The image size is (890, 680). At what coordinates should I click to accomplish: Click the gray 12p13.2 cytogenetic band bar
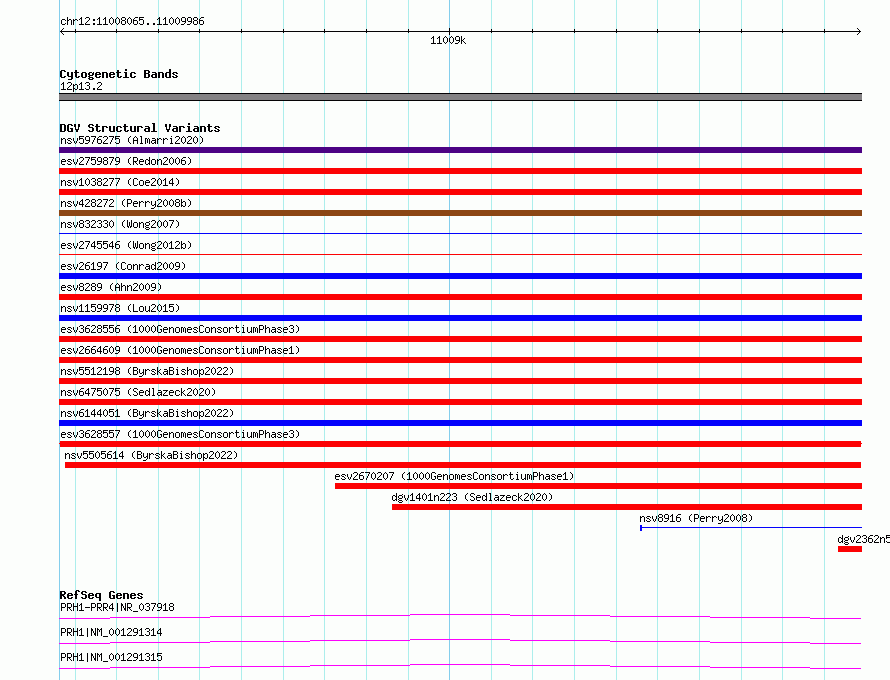pos(460,97)
